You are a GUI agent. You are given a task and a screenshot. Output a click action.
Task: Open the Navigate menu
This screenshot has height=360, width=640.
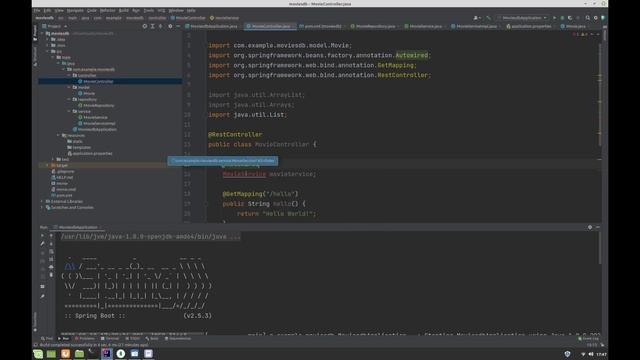75,10
